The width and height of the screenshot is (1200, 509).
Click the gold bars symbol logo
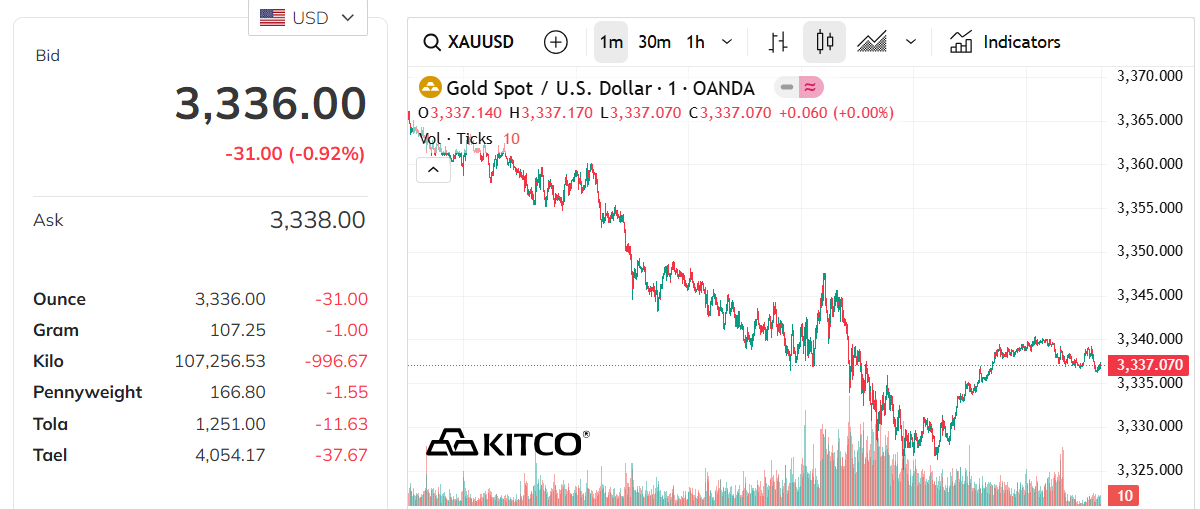(430, 88)
